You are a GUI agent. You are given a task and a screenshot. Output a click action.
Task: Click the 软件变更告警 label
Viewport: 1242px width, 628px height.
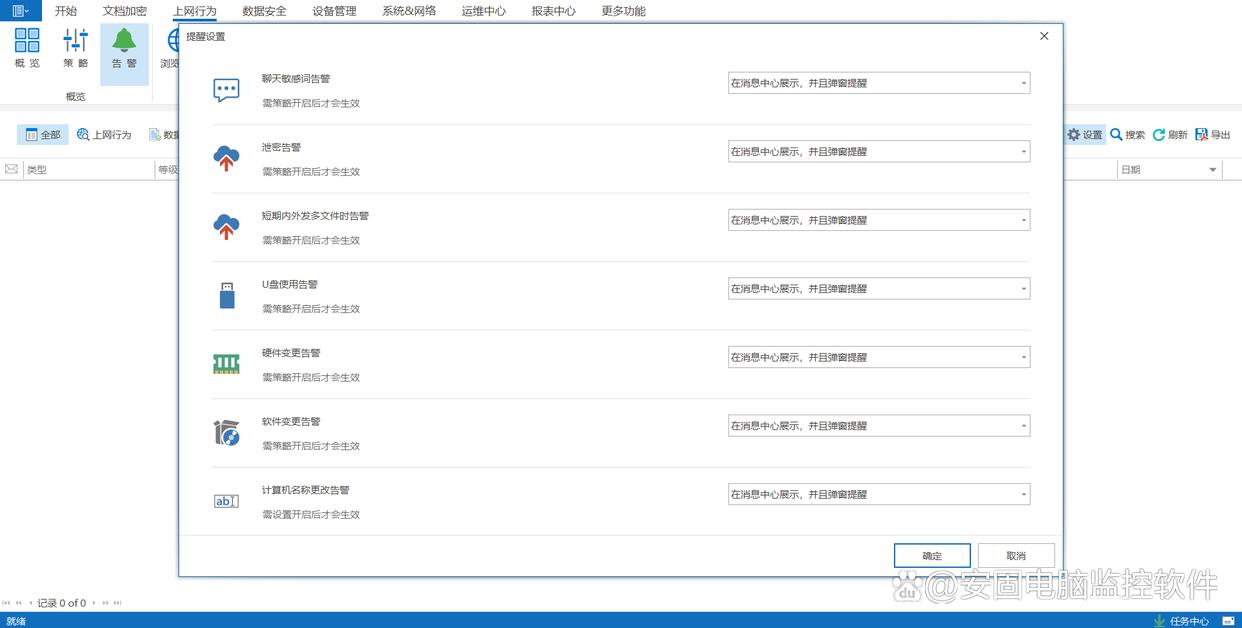pos(291,421)
